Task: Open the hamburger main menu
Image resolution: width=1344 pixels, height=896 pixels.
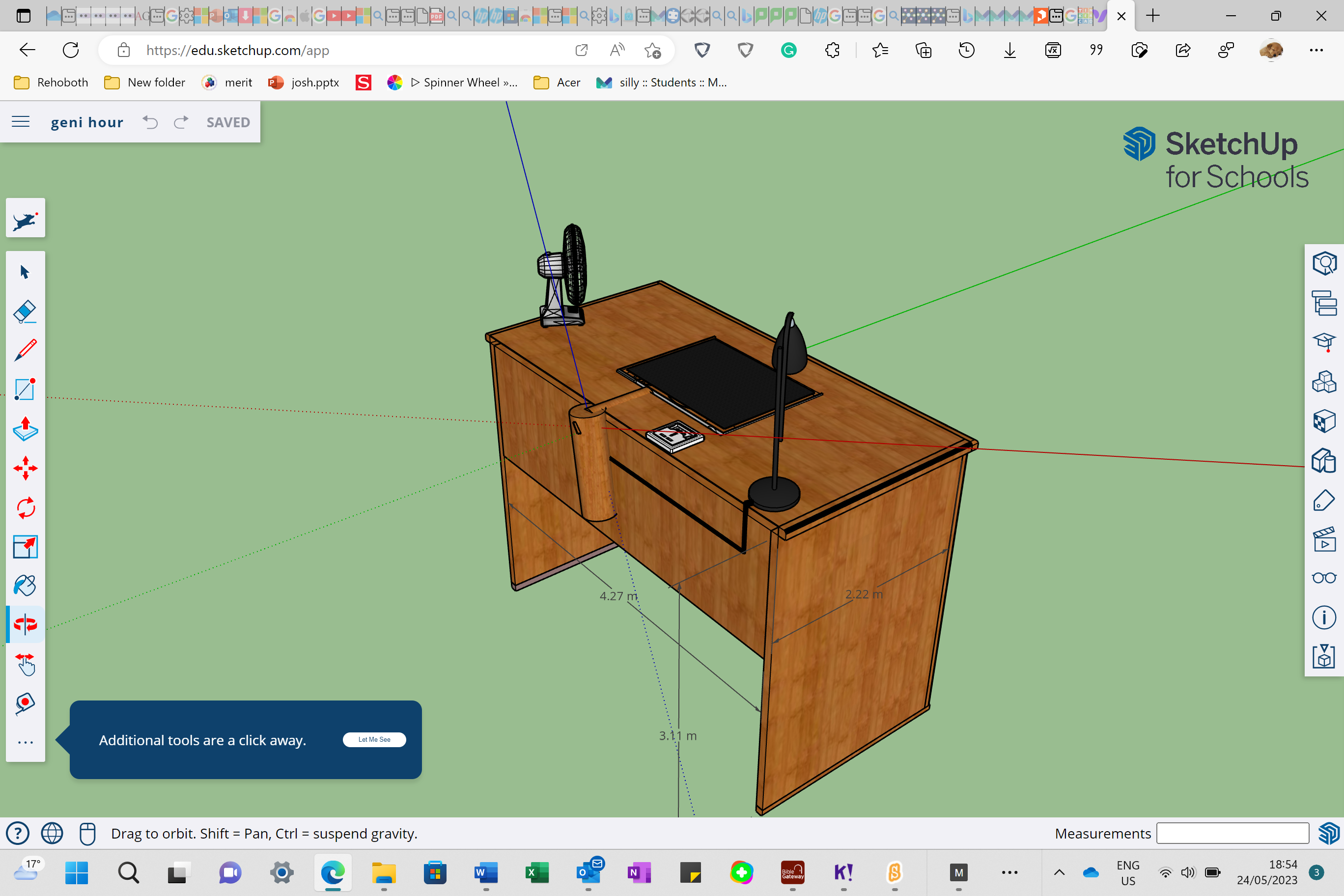Action: pos(21,121)
